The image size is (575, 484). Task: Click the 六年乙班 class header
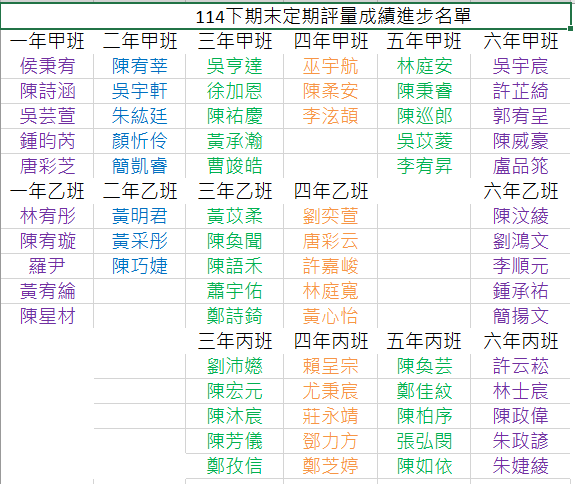coord(520,191)
